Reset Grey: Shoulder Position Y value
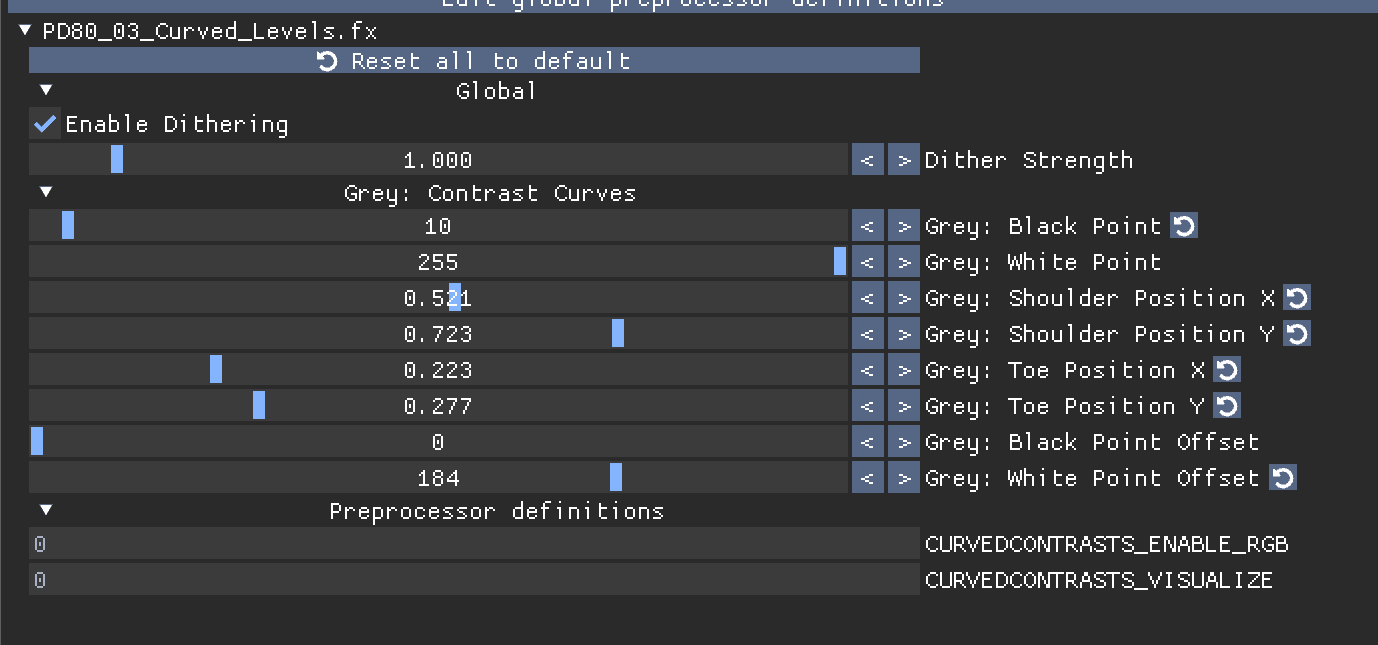1378x645 pixels. 1297,334
